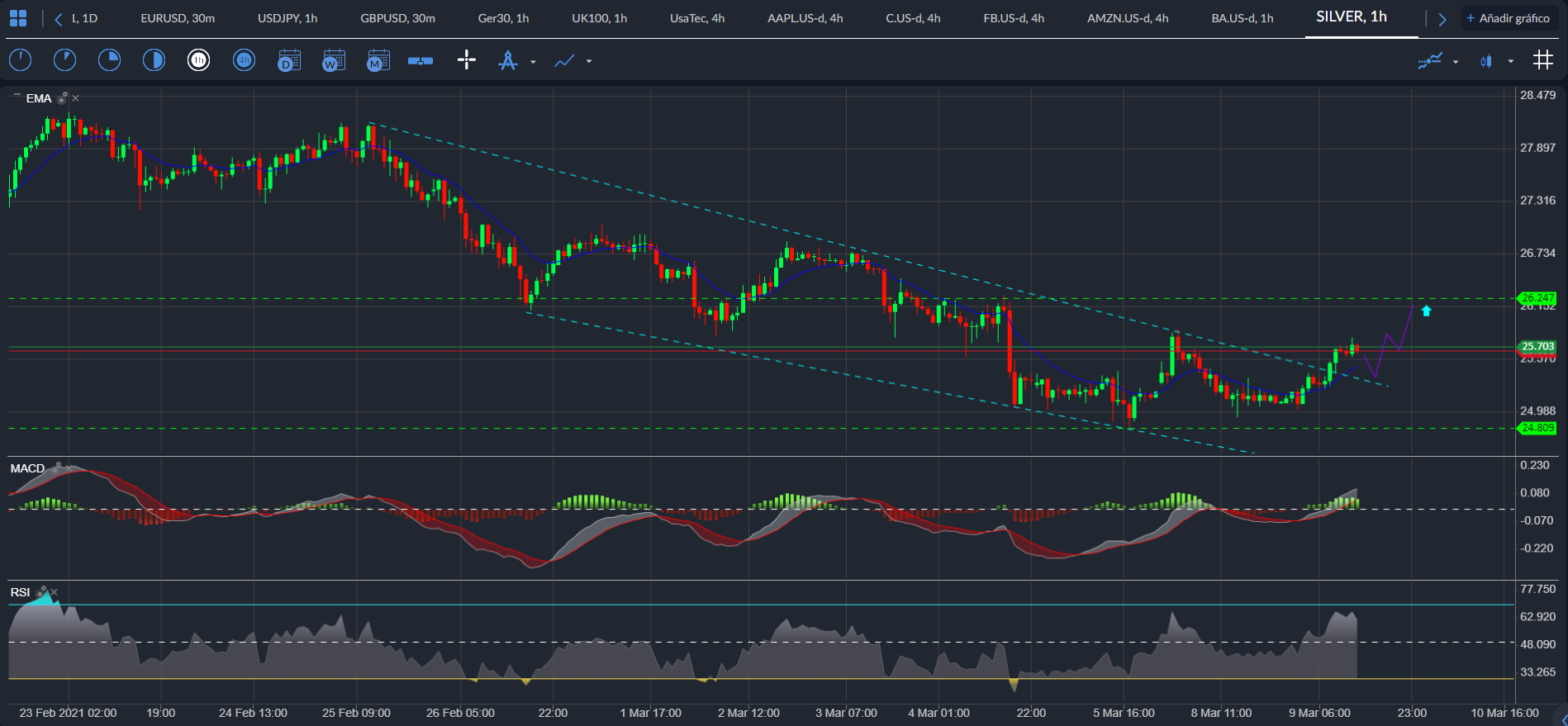1568x726 pixels.
Task: Expand the drawing tools dropdown arrow
Action: (533, 62)
